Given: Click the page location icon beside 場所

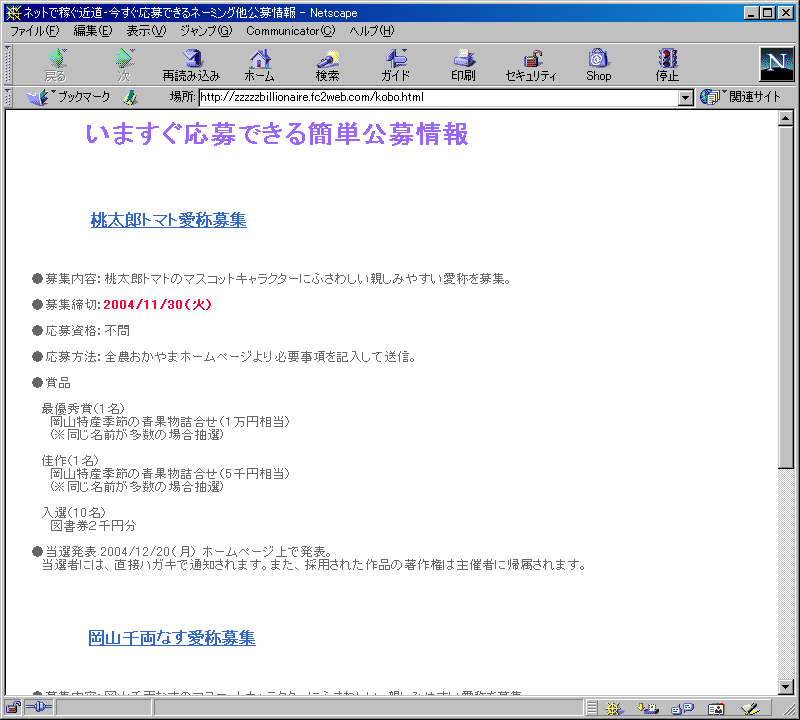Looking at the screenshot, I should [x=131, y=97].
